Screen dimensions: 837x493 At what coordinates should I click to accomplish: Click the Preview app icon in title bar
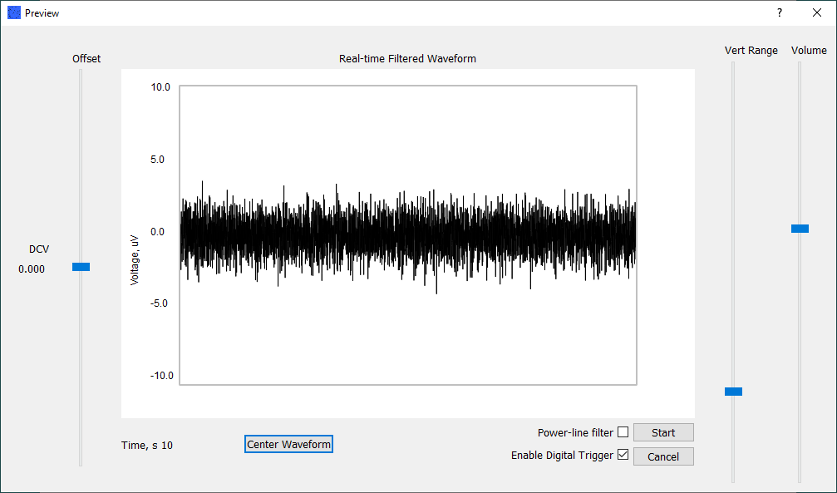coord(14,13)
